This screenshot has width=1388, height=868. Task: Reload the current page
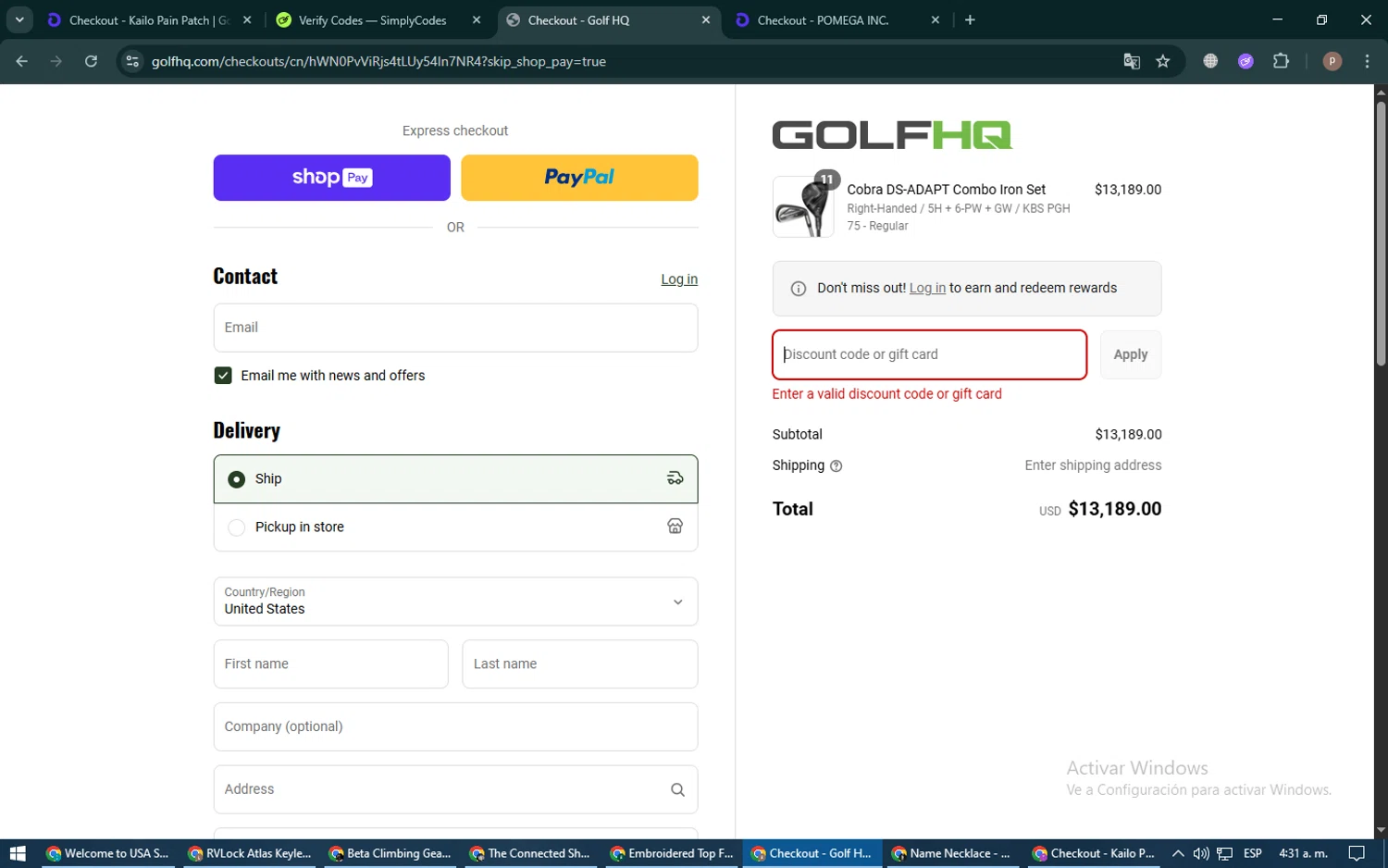point(91,61)
